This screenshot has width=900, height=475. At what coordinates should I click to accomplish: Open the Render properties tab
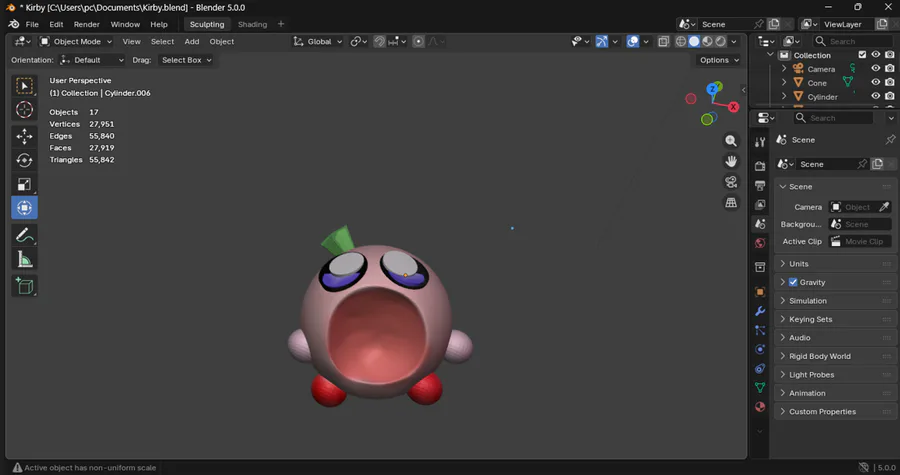(760, 166)
